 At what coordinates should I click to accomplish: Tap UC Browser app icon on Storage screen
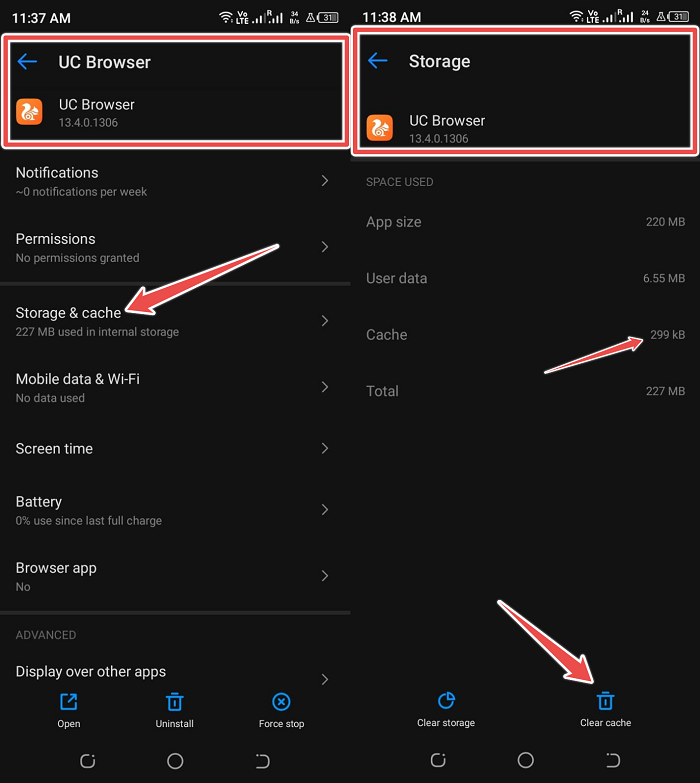coord(380,127)
